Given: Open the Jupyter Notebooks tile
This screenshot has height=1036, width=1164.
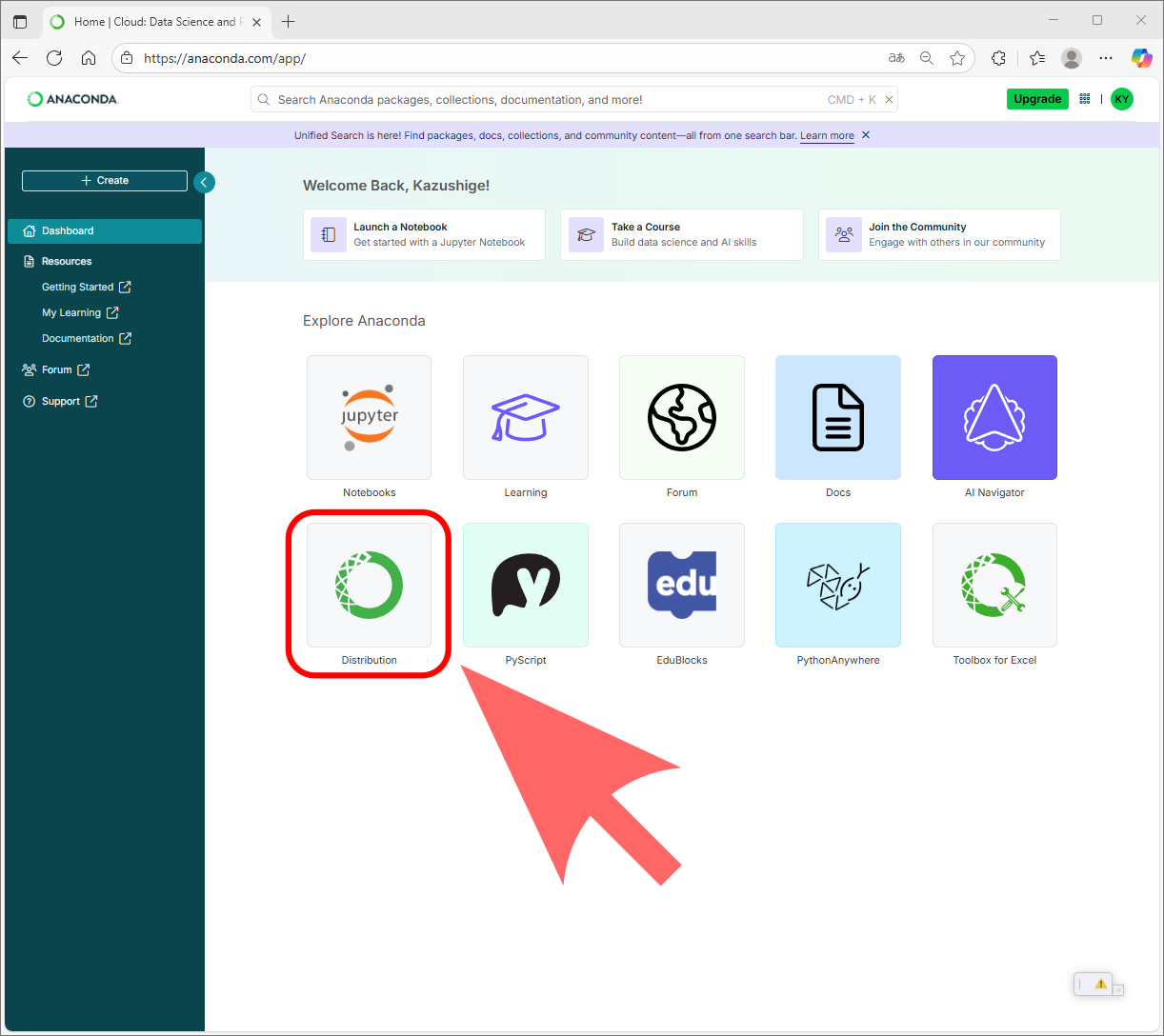Looking at the screenshot, I should (x=369, y=417).
